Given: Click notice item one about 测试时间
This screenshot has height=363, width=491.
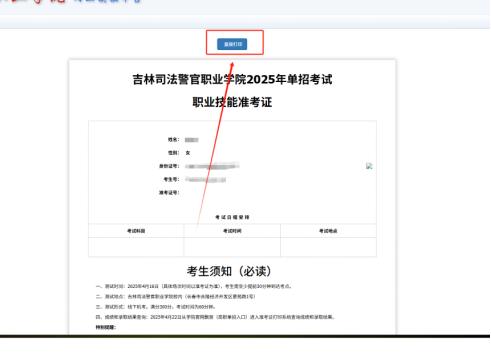Looking at the screenshot, I should 194,286.
